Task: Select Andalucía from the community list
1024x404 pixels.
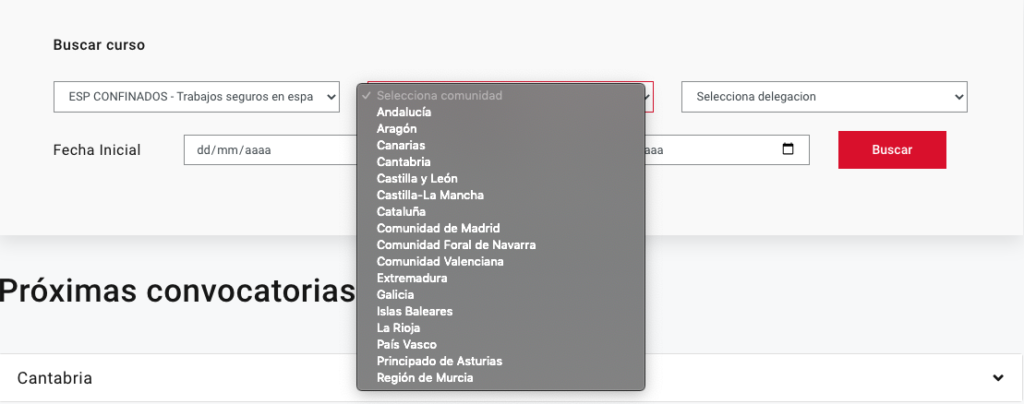Action: coord(405,112)
